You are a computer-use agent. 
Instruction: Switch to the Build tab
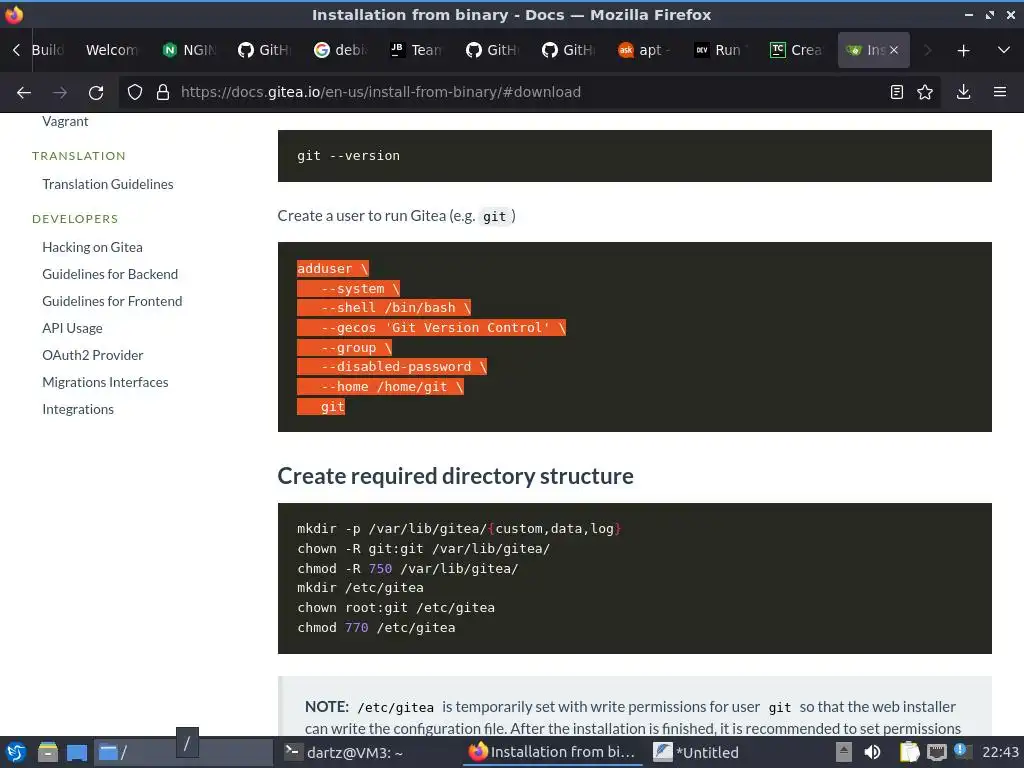[49, 50]
